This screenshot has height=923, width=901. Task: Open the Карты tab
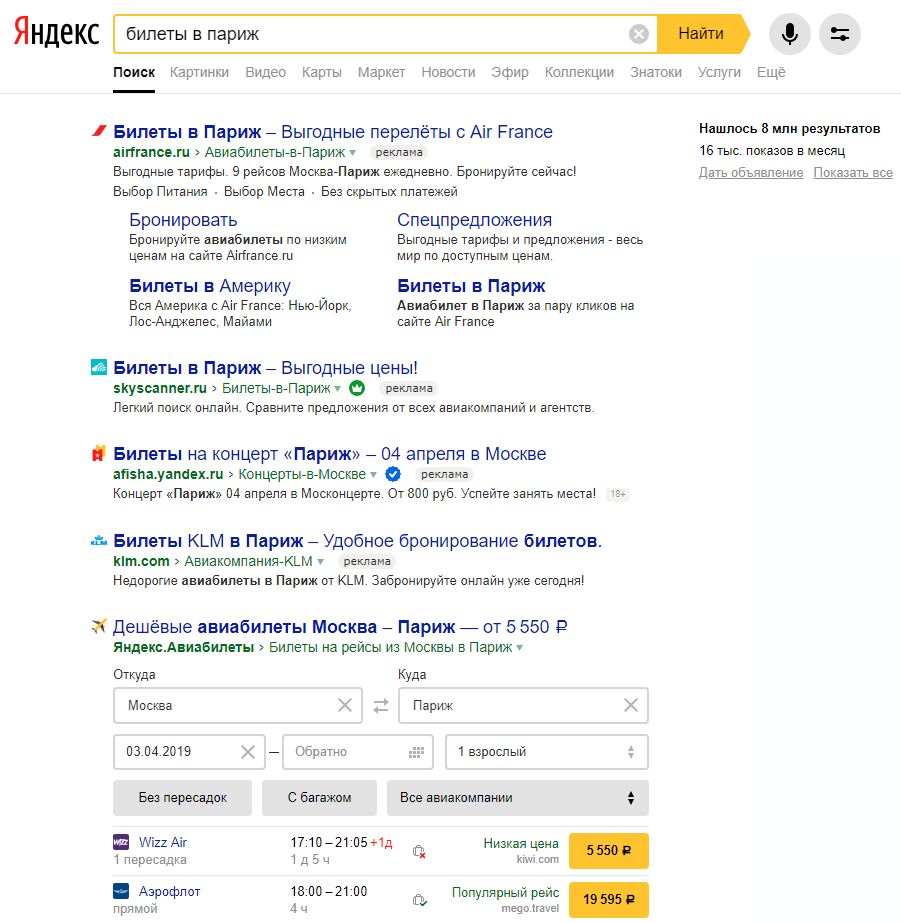coord(322,72)
